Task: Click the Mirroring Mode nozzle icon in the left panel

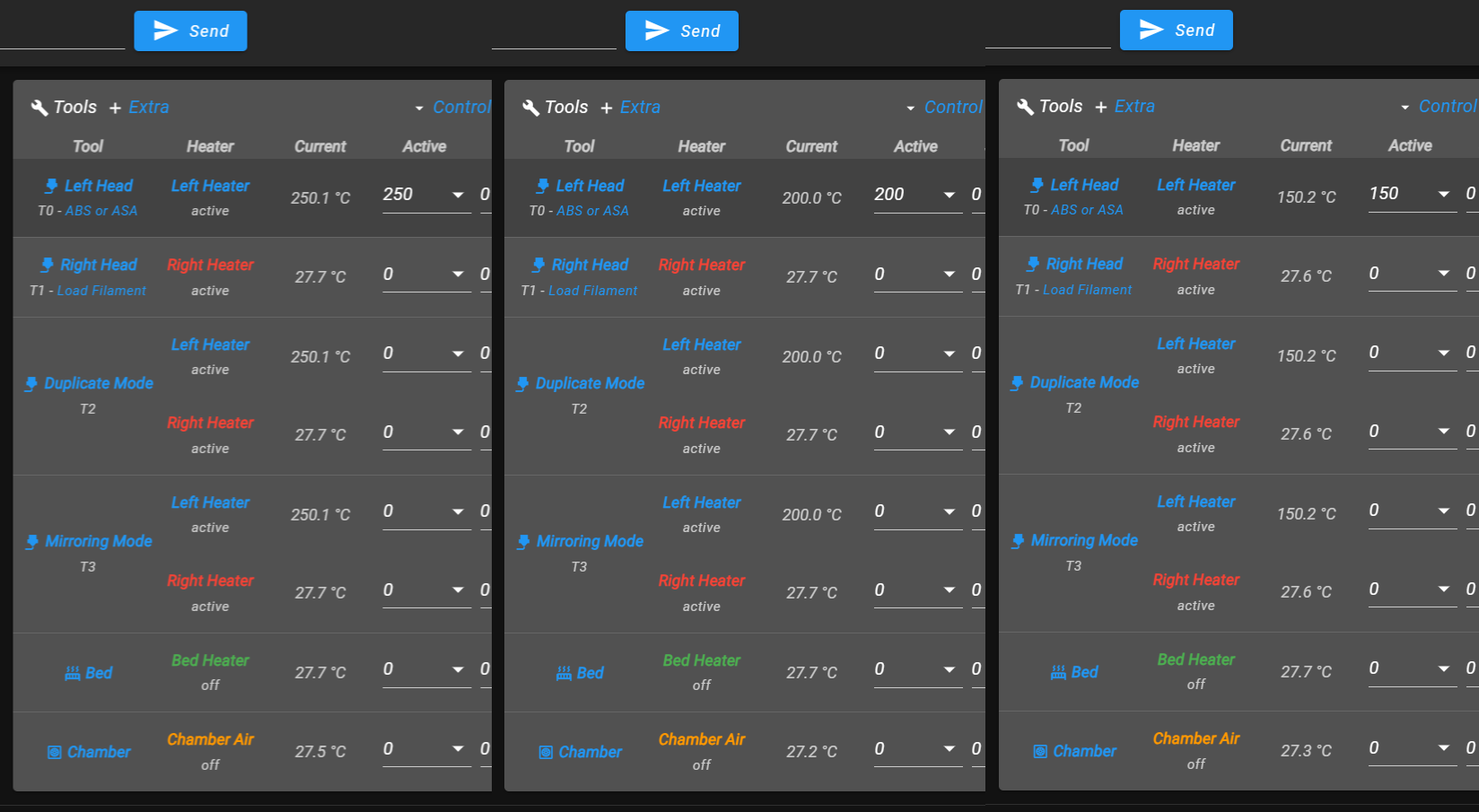Action: click(x=32, y=542)
